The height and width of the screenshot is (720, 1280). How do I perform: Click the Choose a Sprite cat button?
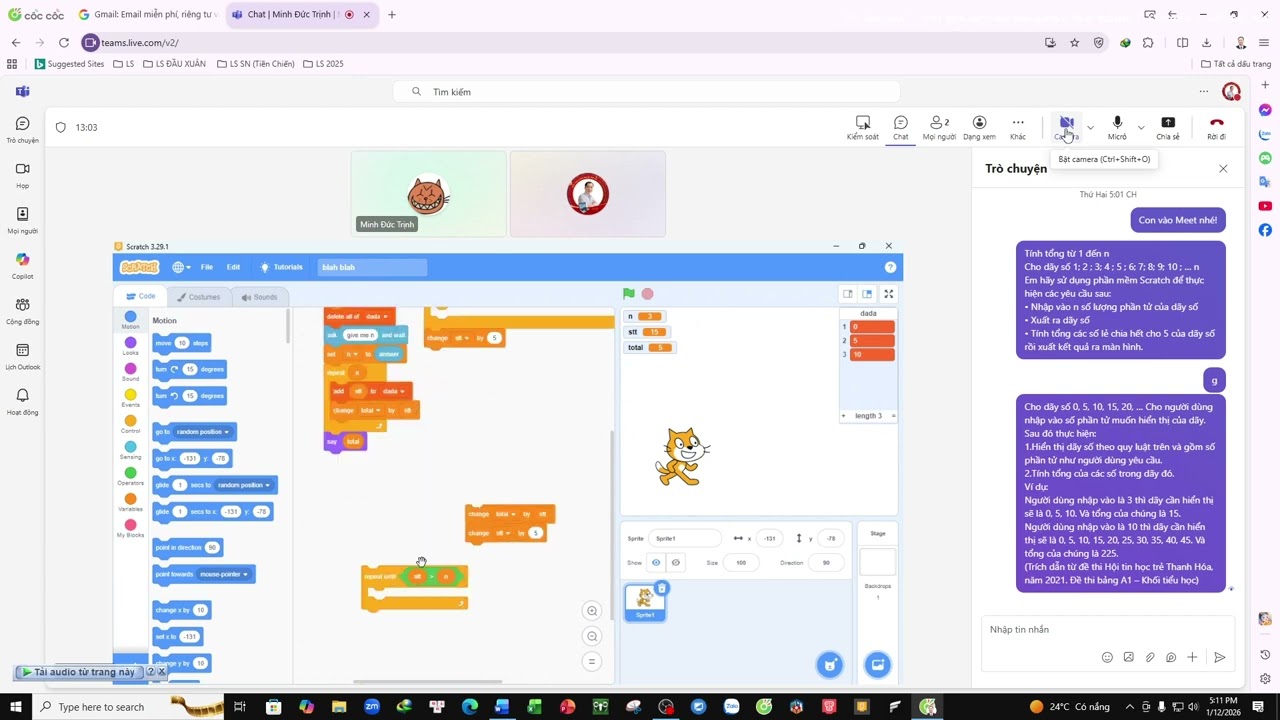pyautogui.click(x=829, y=664)
